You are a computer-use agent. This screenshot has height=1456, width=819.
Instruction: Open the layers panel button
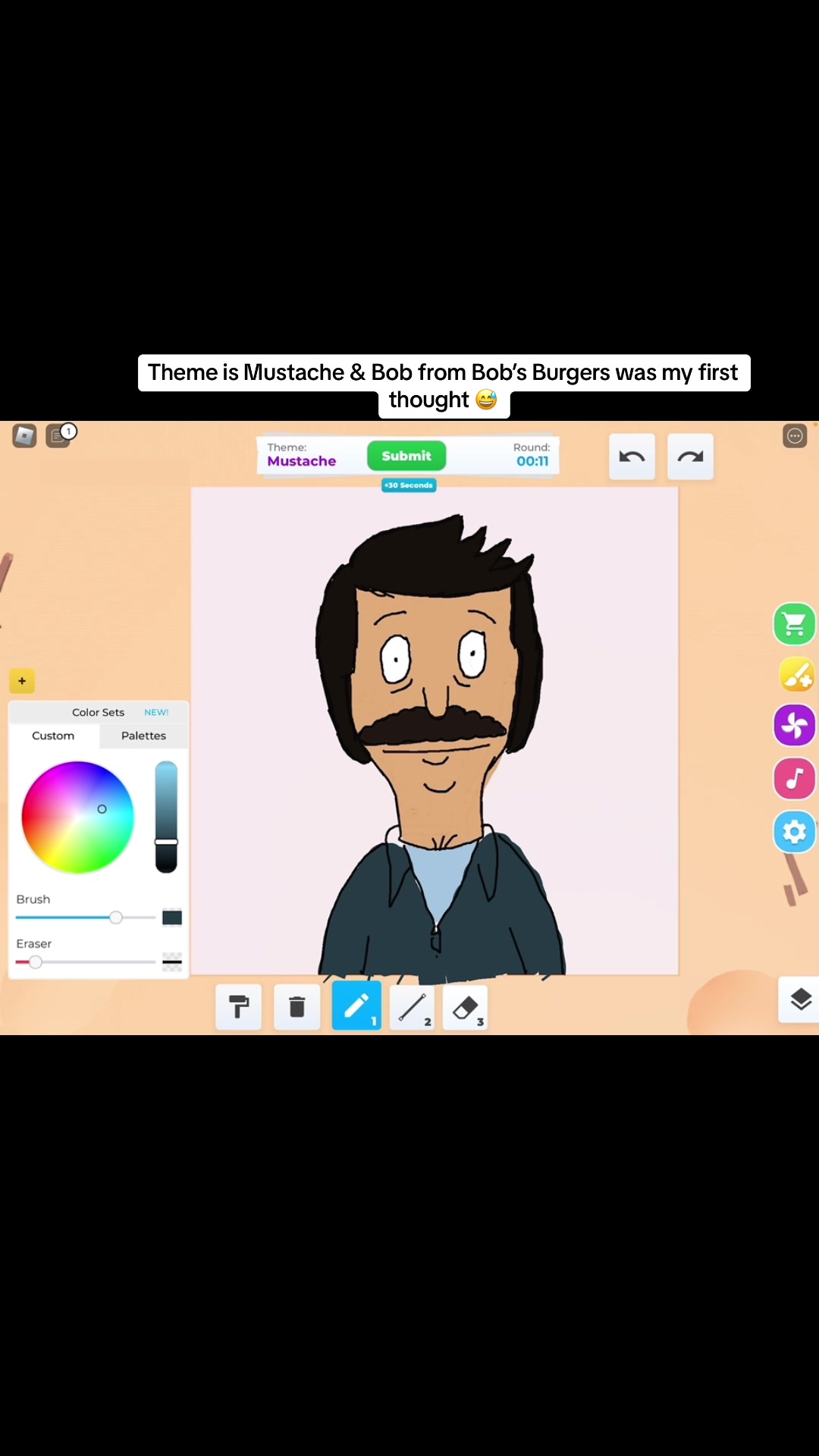coord(800,999)
